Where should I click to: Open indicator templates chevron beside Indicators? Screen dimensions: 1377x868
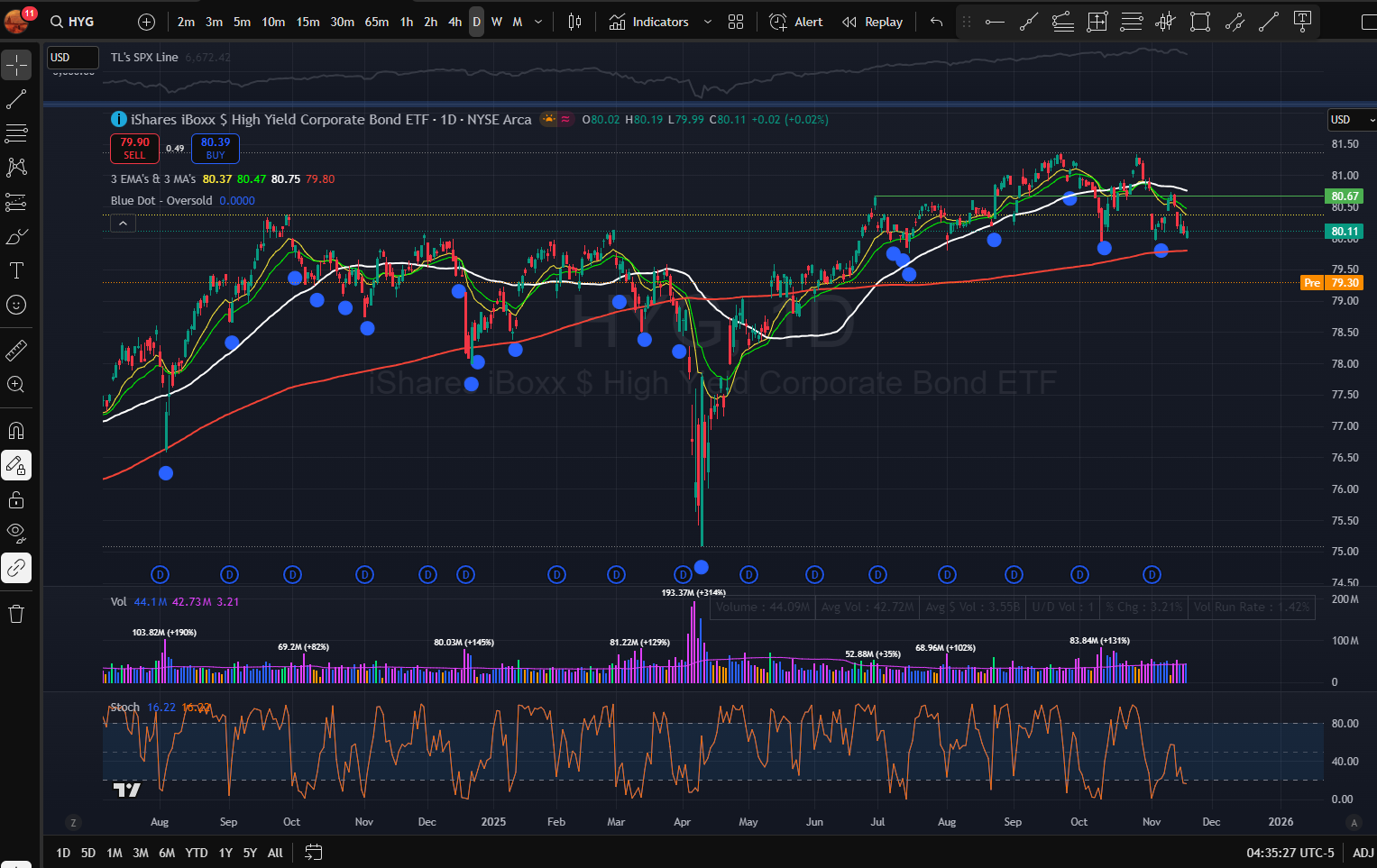(x=707, y=22)
